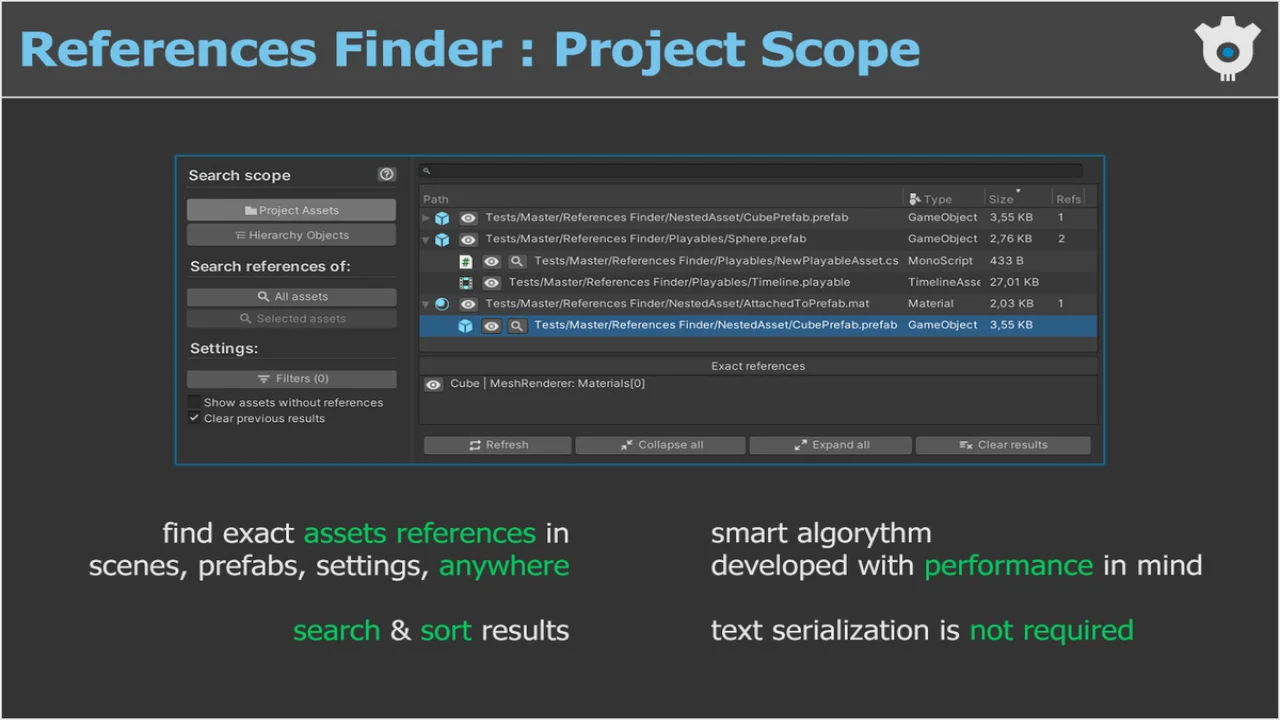Click the material sphere icon of AttachedToPrefab.mat
Viewport: 1280px width, 720px height.
(x=442, y=304)
